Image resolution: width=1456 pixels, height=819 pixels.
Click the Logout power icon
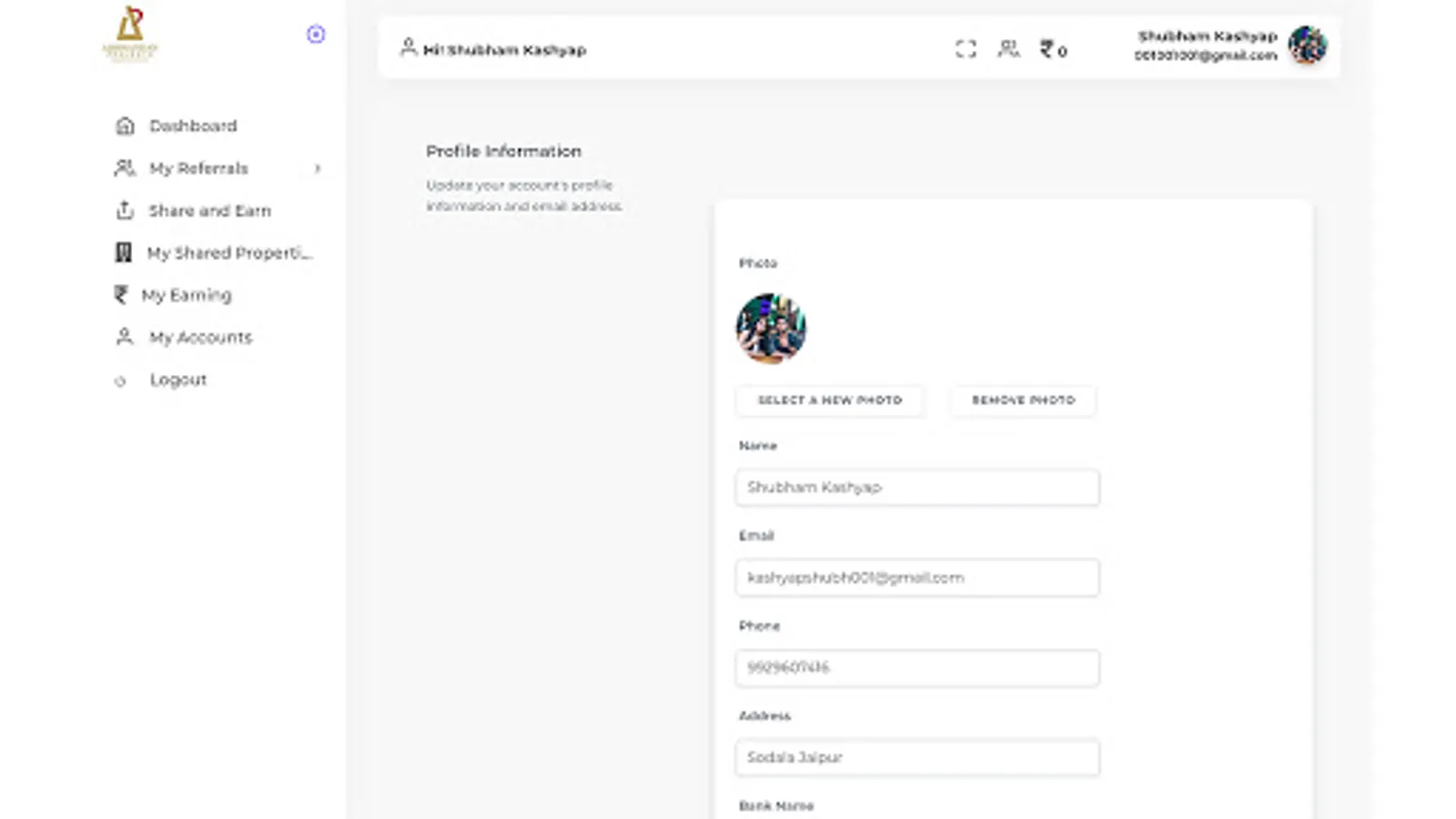[x=120, y=380]
